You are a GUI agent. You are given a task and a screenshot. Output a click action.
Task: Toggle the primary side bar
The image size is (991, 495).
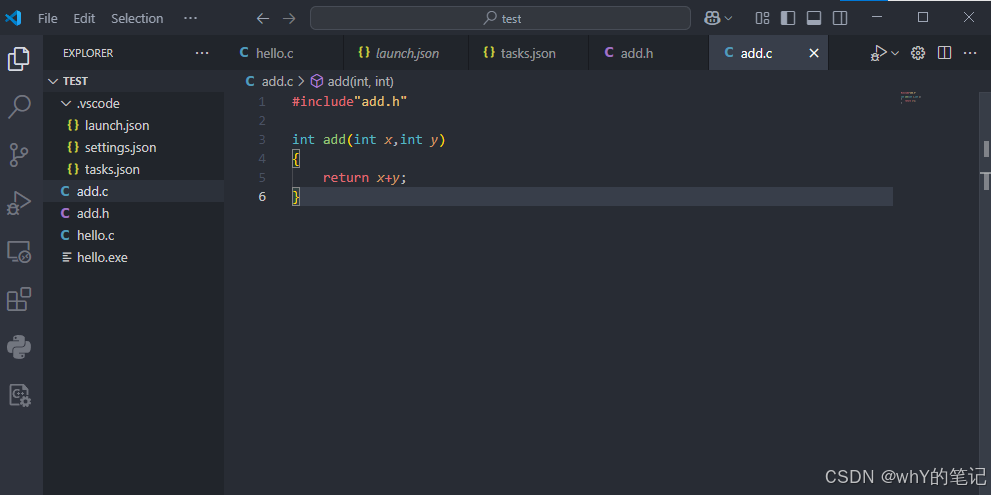click(788, 18)
